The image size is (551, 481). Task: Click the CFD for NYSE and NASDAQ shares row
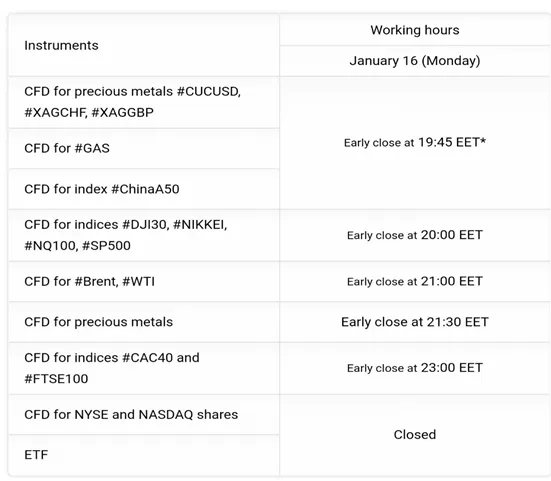click(x=144, y=415)
